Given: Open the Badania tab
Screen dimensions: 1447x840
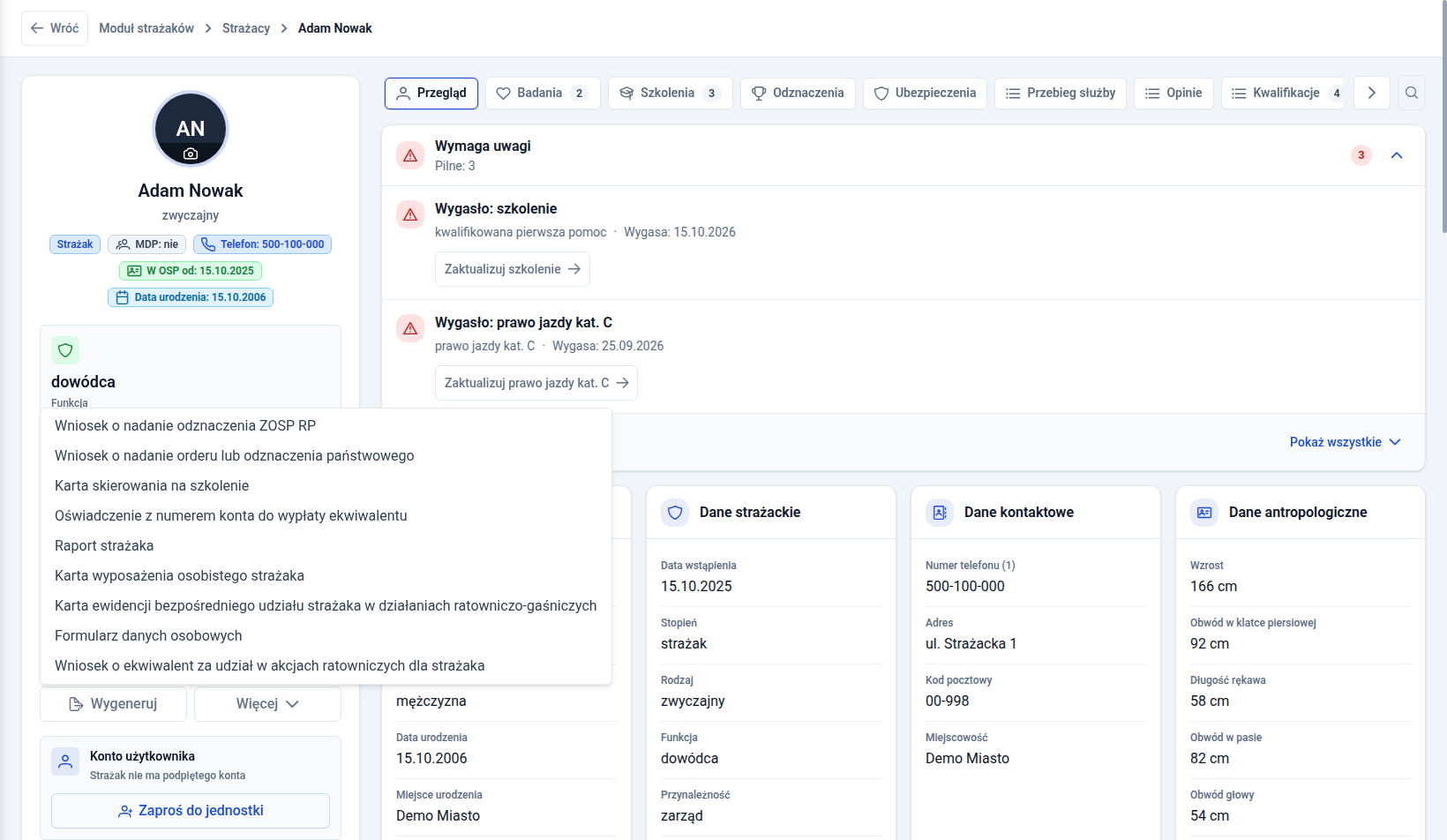Looking at the screenshot, I should (x=543, y=93).
